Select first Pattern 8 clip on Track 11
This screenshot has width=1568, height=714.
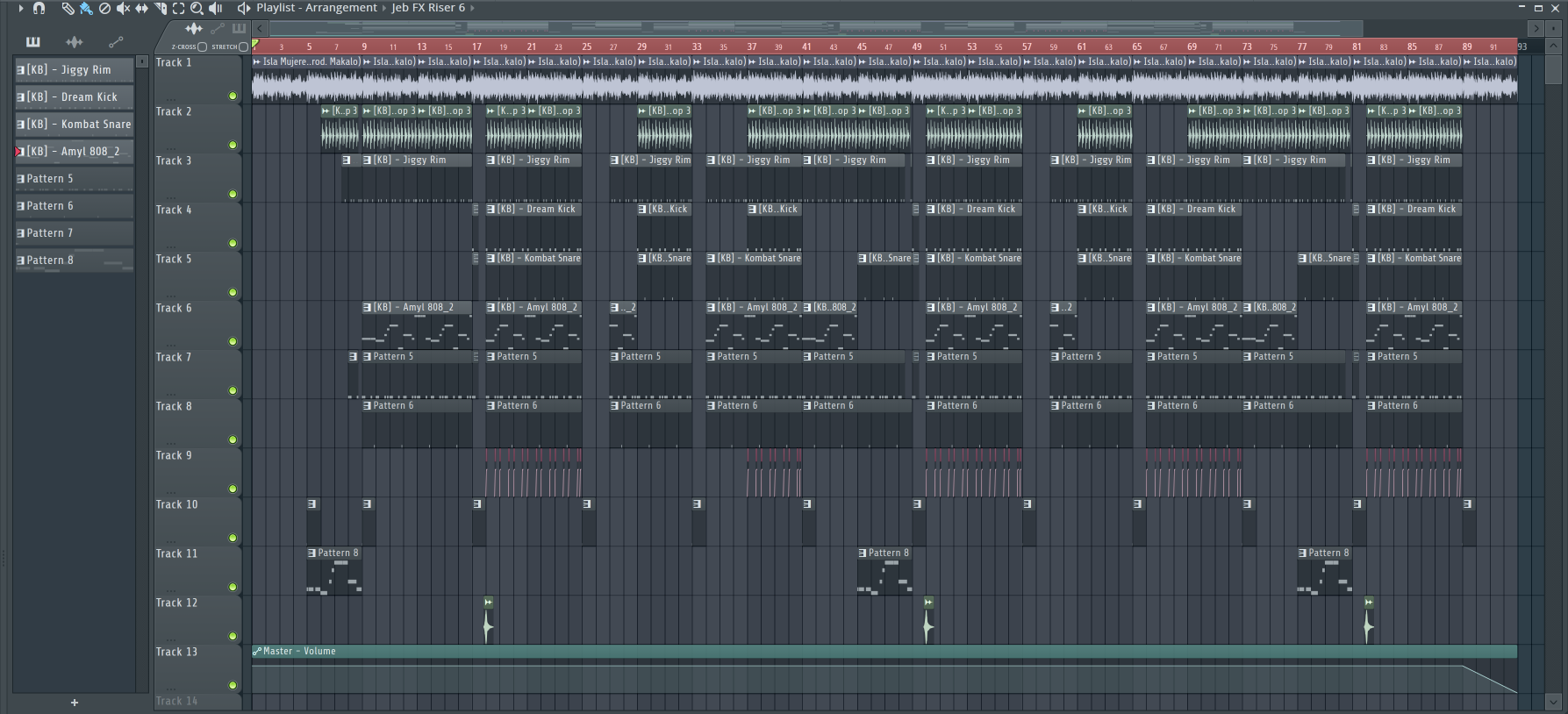[334, 571]
